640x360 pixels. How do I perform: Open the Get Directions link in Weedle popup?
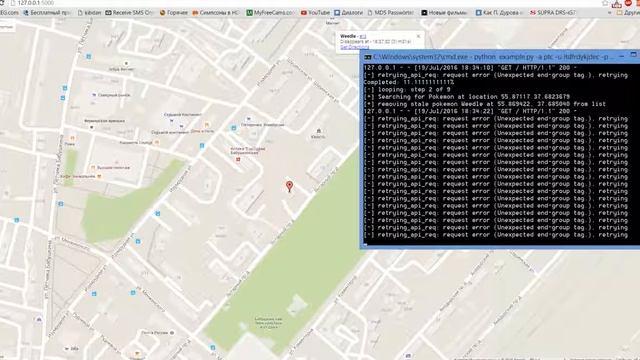click(355, 47)
